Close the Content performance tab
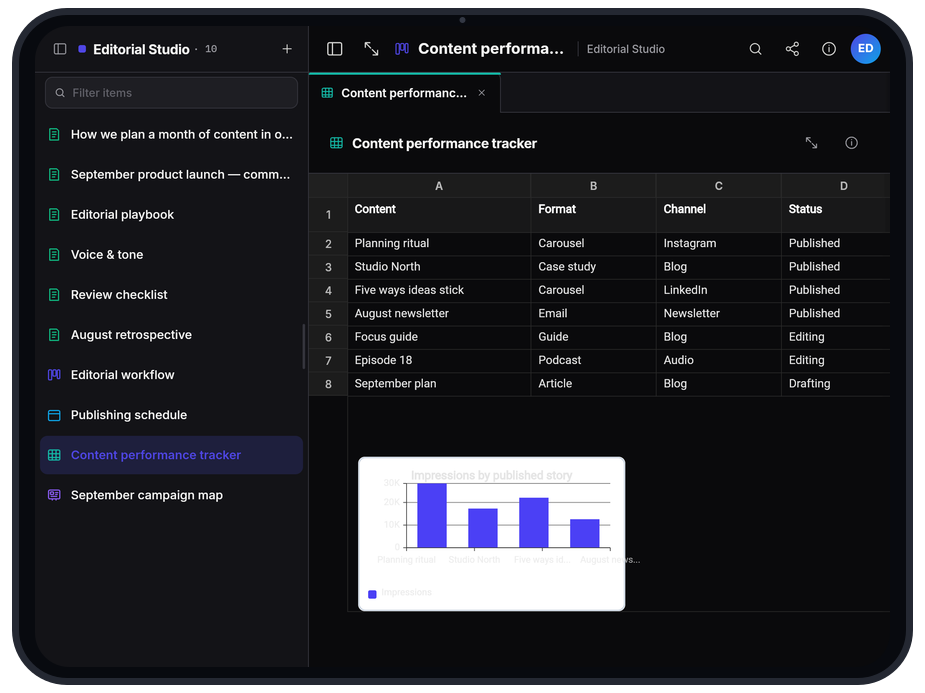 click(x=482, y=93)
